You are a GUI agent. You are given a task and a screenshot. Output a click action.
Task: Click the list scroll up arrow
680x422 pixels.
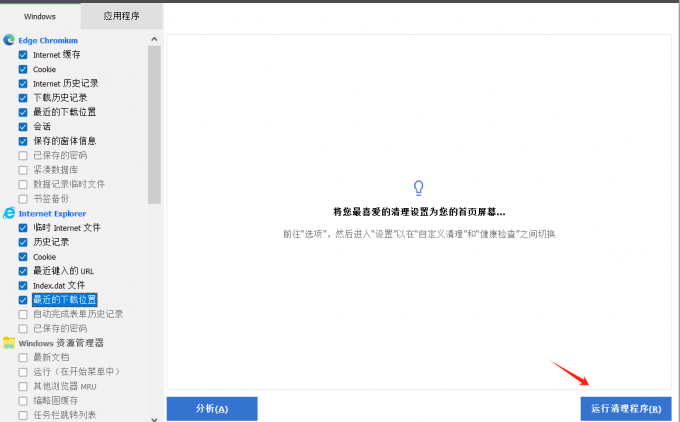click(154, 39)
